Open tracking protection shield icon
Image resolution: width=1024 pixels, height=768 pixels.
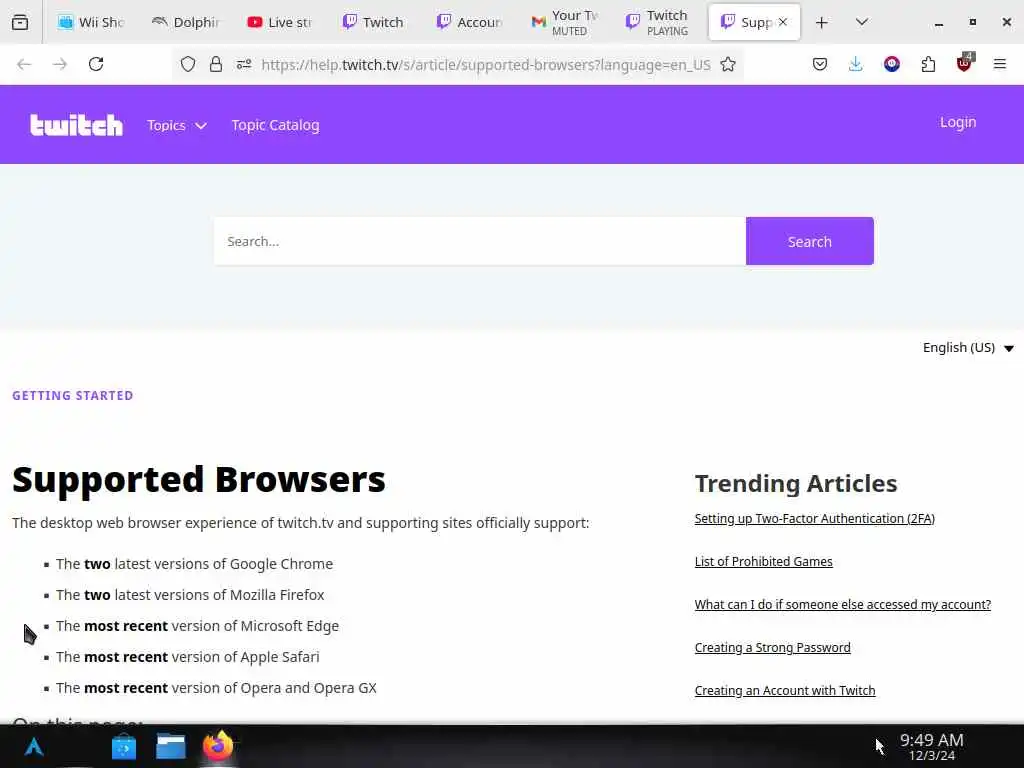pyautogui.click(x=188, y=64)
